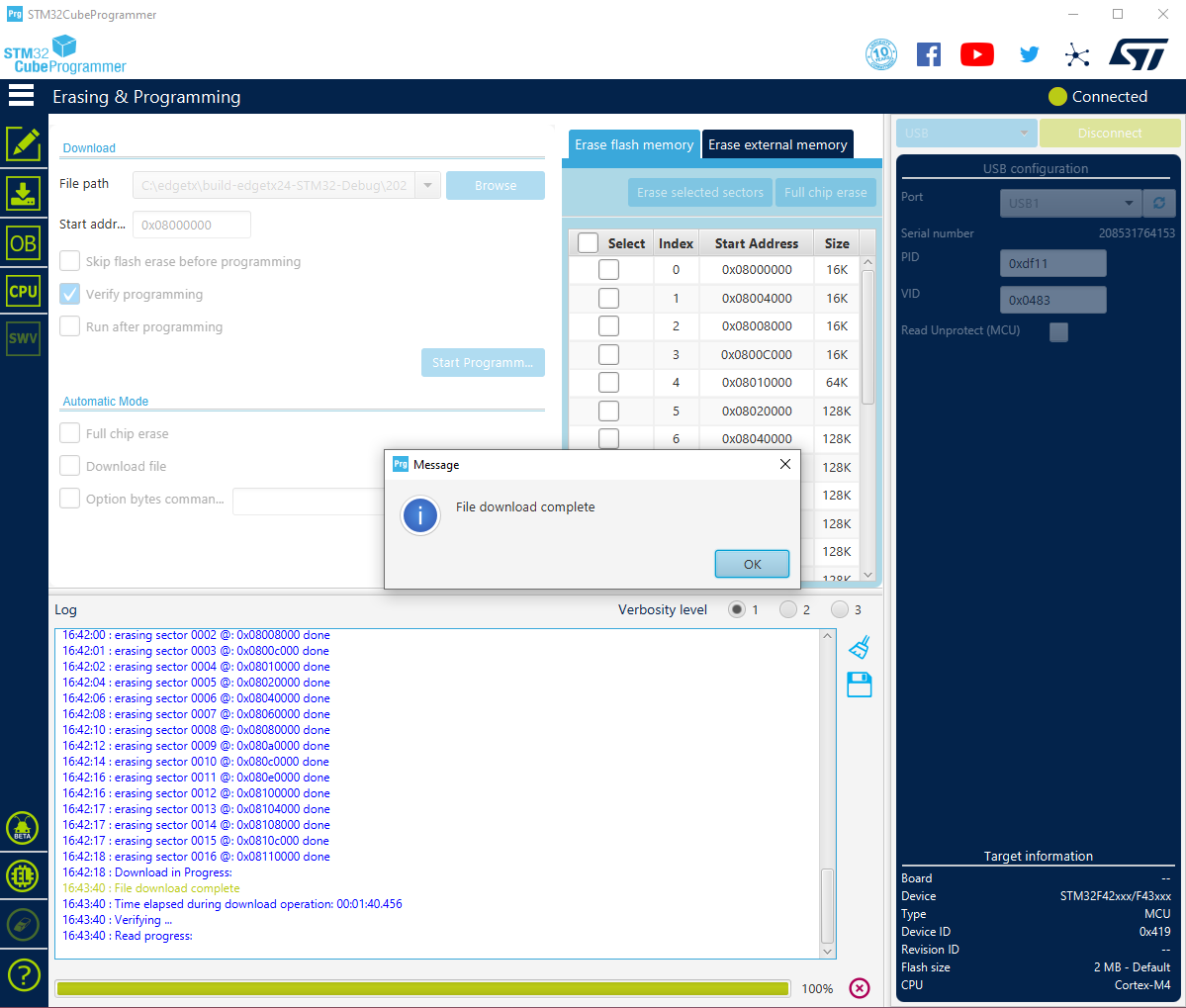1186x1008 pixels.
Task: Open the USB connection type dropdown
Action: tap(965, 133)
